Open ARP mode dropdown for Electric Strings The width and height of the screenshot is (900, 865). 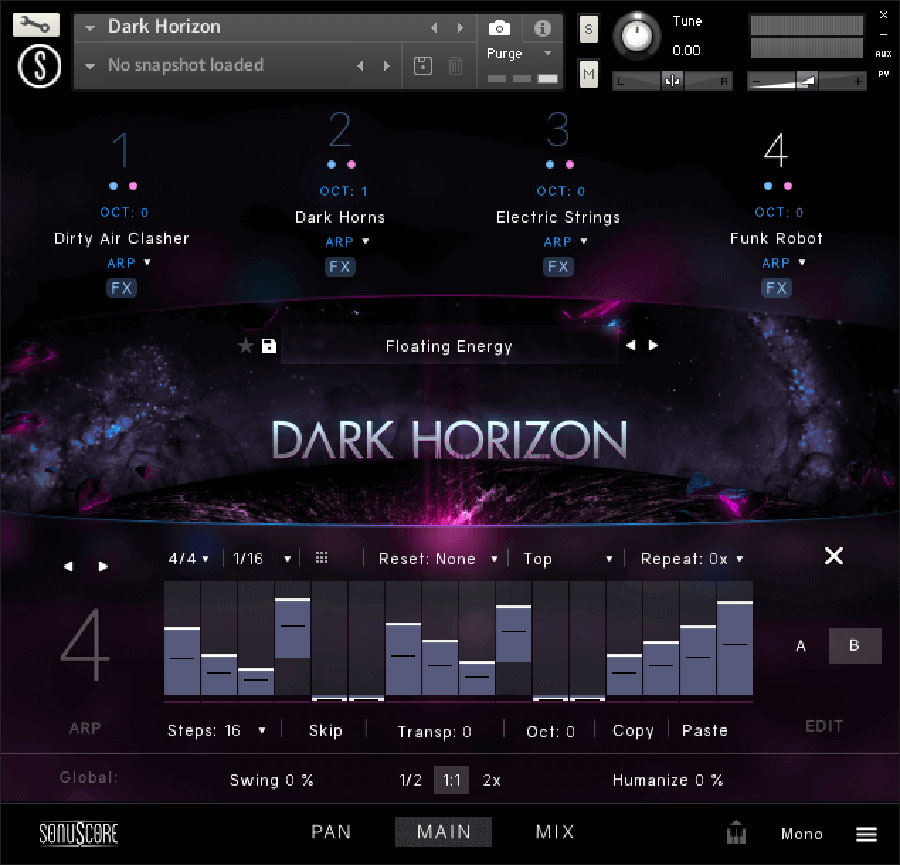tap(584, 241)
